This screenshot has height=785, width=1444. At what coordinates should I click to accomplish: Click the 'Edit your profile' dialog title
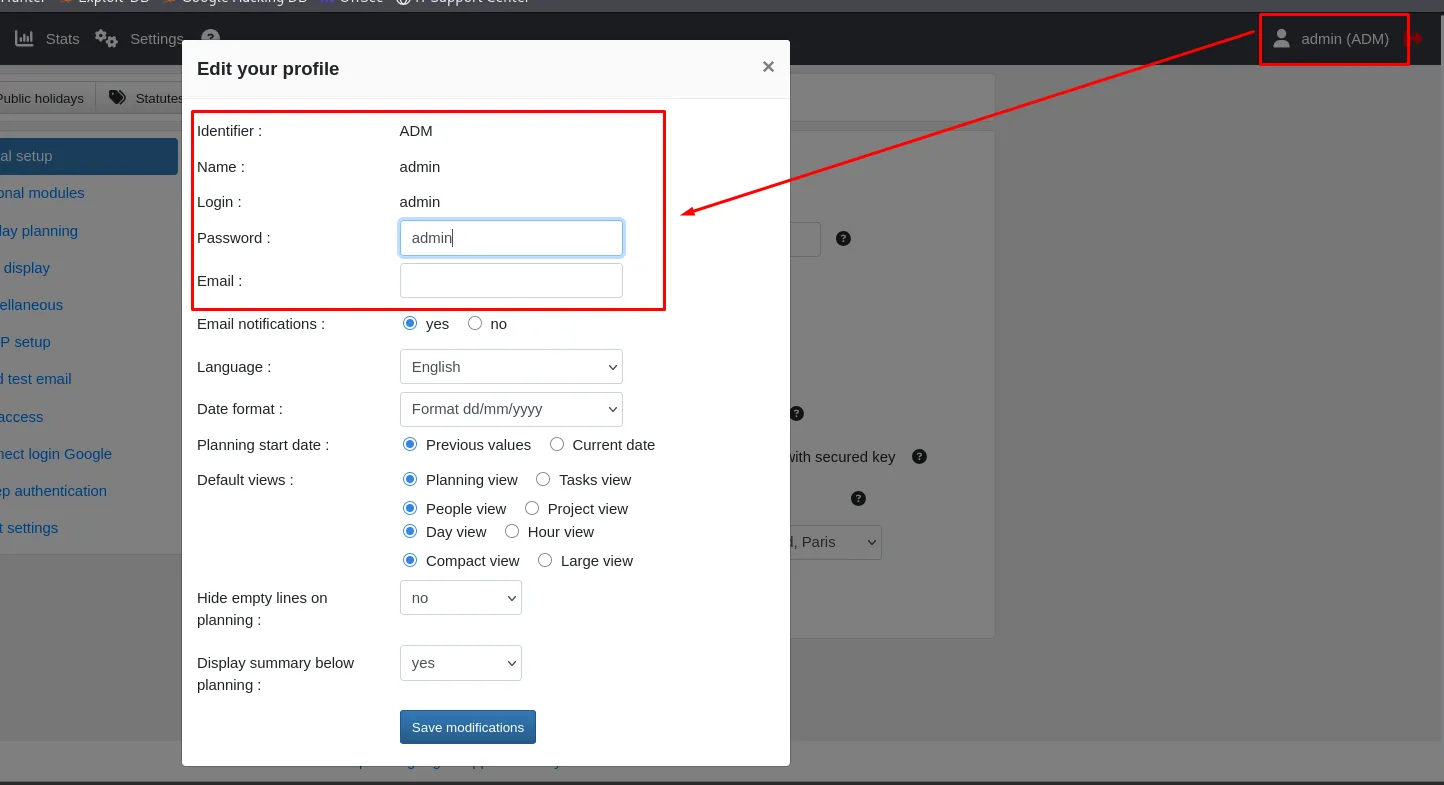[x=268, y=69]
